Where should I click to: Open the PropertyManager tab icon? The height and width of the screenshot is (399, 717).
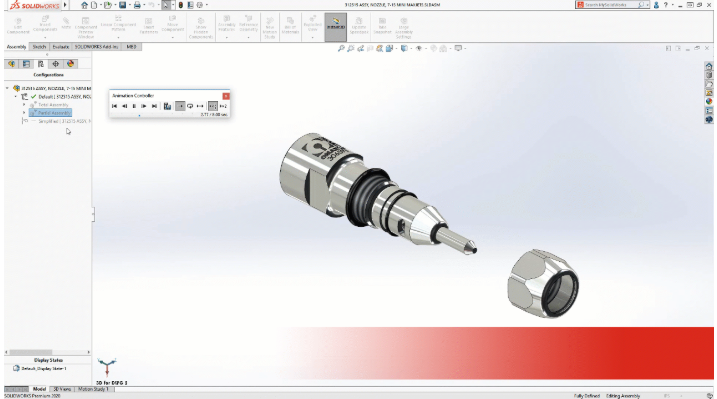tap(26, 64)
